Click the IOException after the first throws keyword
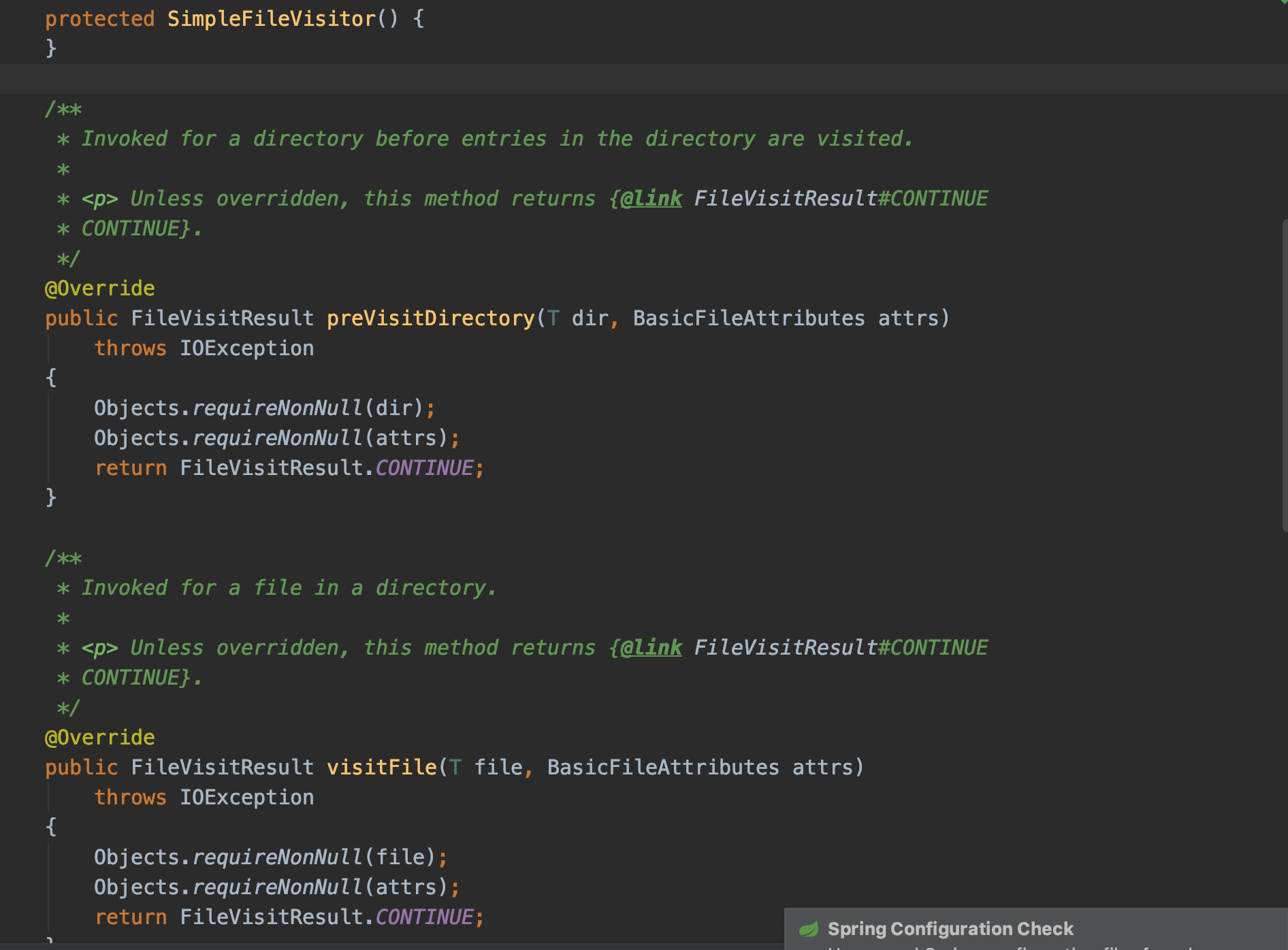1288x950 pixels. tap(246, 348)
